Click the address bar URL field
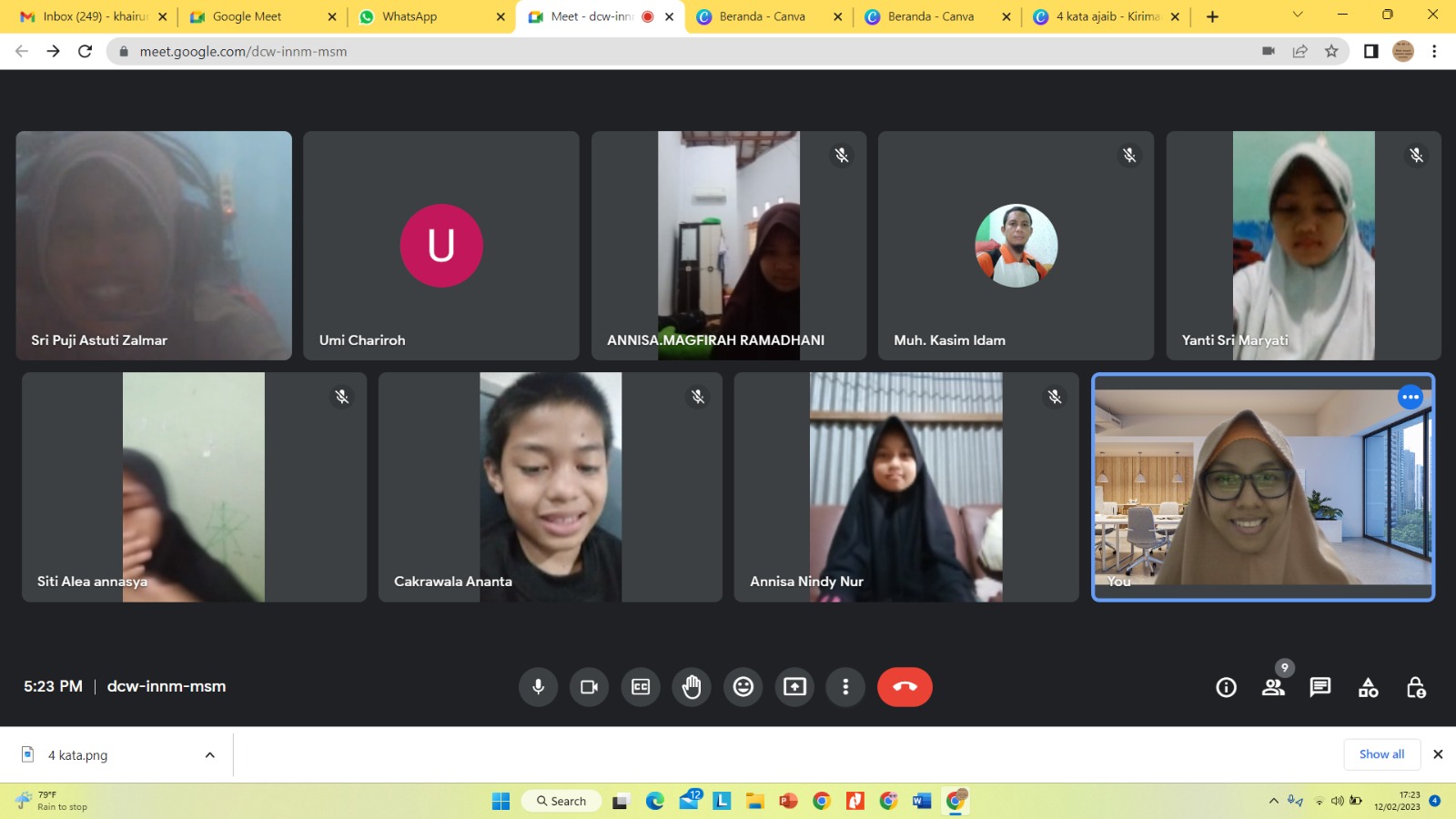Image resolution: width=1456 pixels, height=819 pixels. [x=637, y=52]
